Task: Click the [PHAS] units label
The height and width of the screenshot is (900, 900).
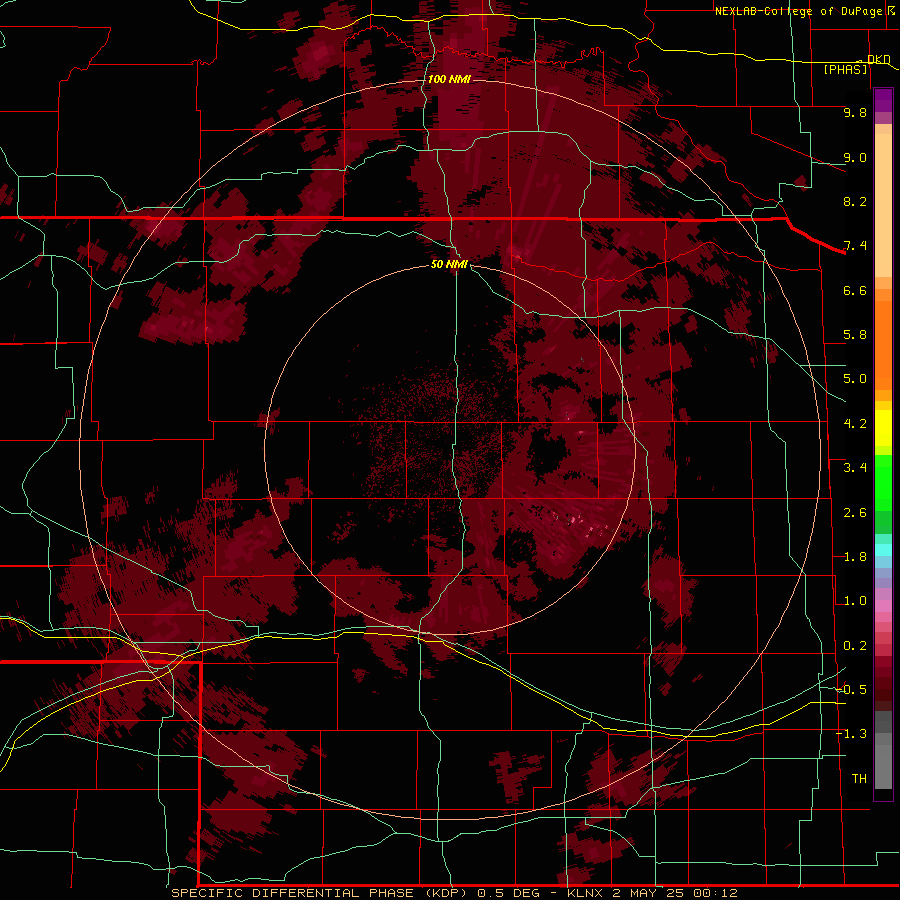Action: click(x=845, y=70)
